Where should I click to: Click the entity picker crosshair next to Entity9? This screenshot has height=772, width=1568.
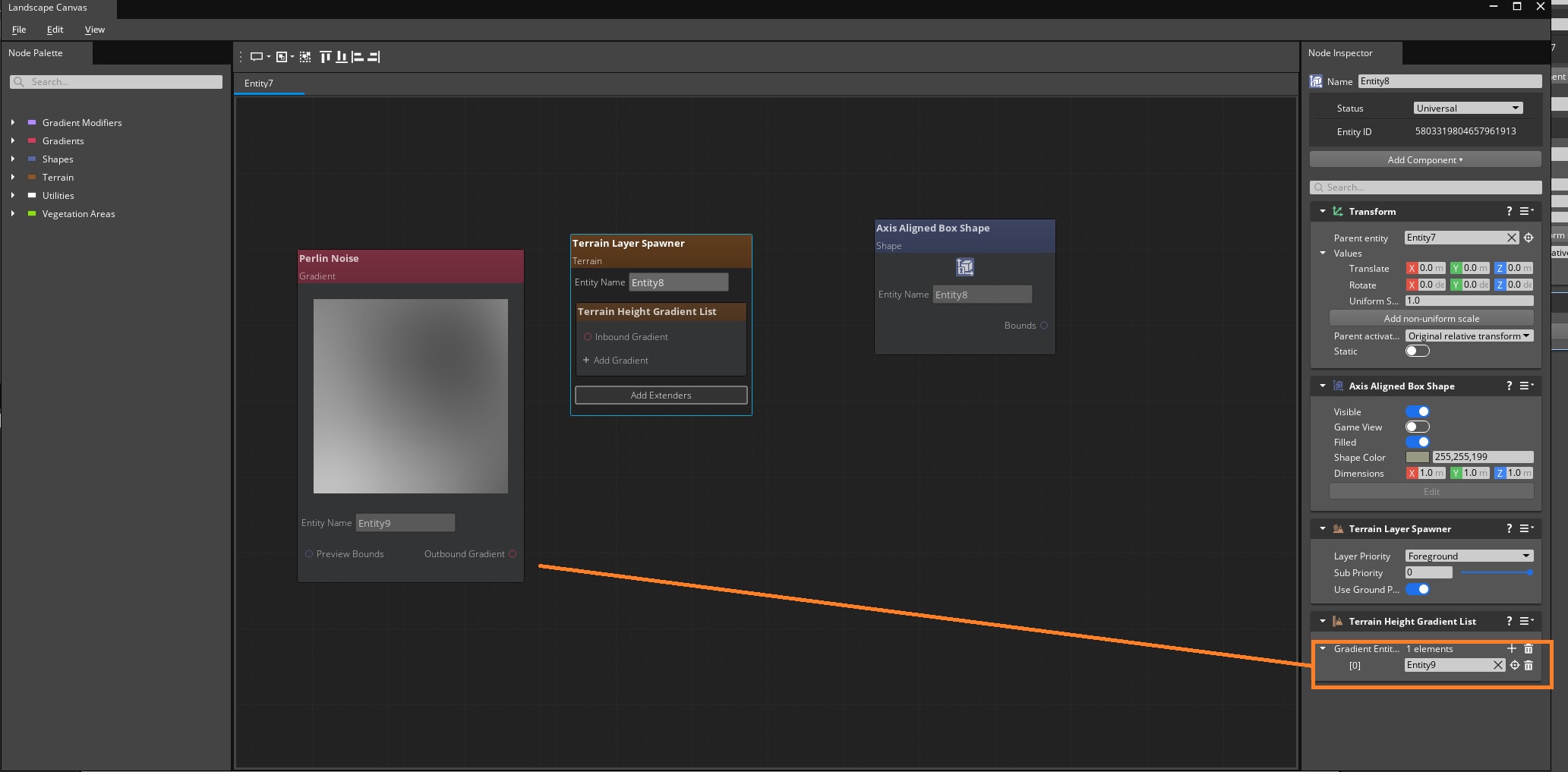pos(1515,665)
